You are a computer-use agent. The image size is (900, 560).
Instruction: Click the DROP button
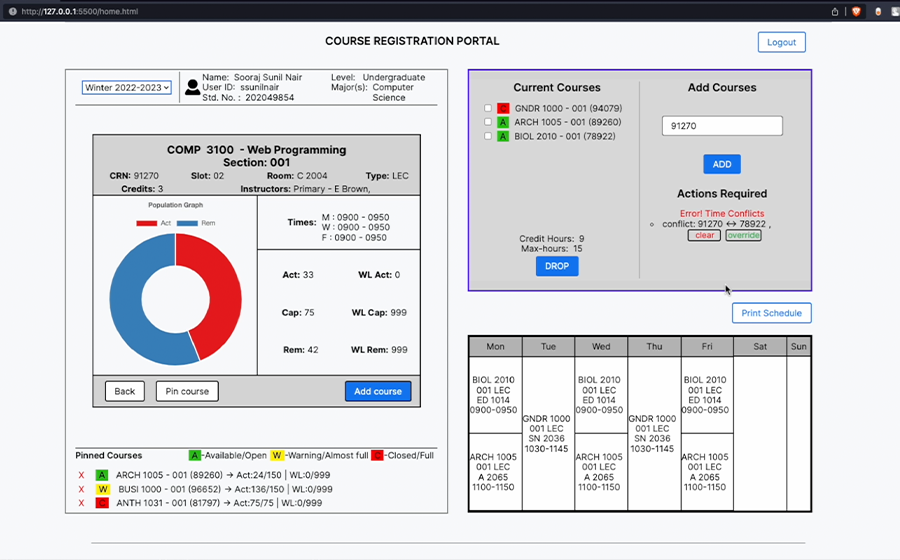point(557,266)
